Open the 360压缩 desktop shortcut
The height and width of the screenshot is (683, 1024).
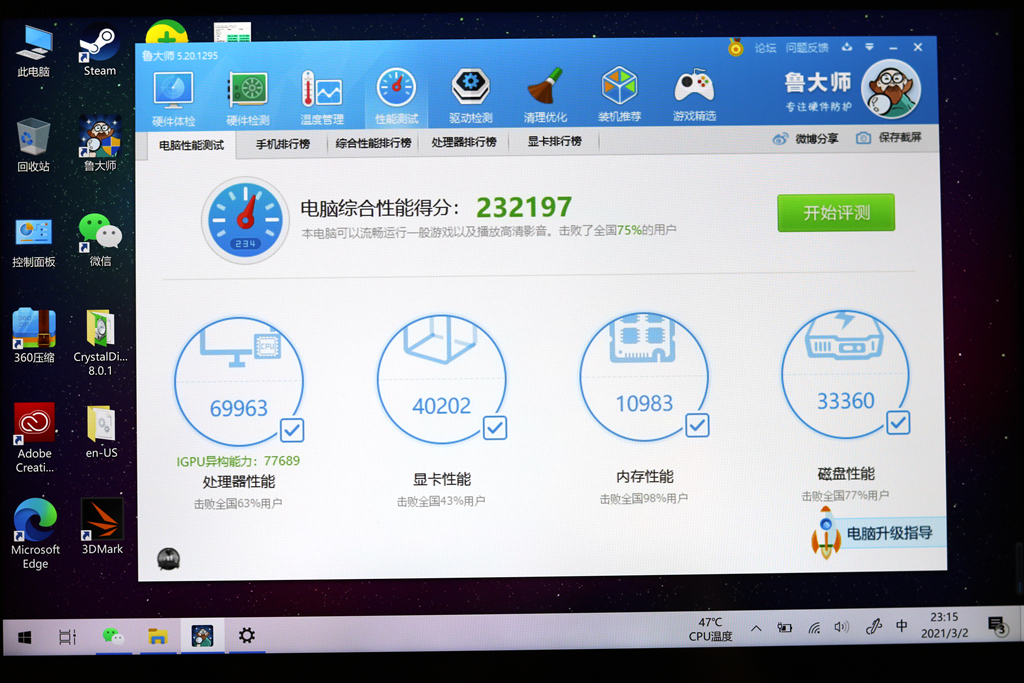(x=34, y=336)
